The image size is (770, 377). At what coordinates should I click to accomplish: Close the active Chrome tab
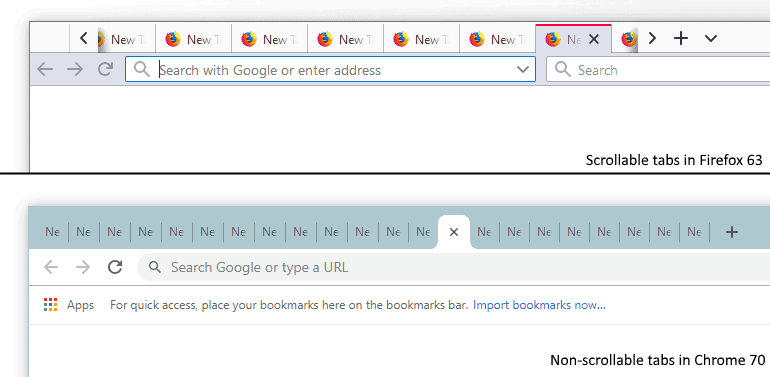point(454,232)
